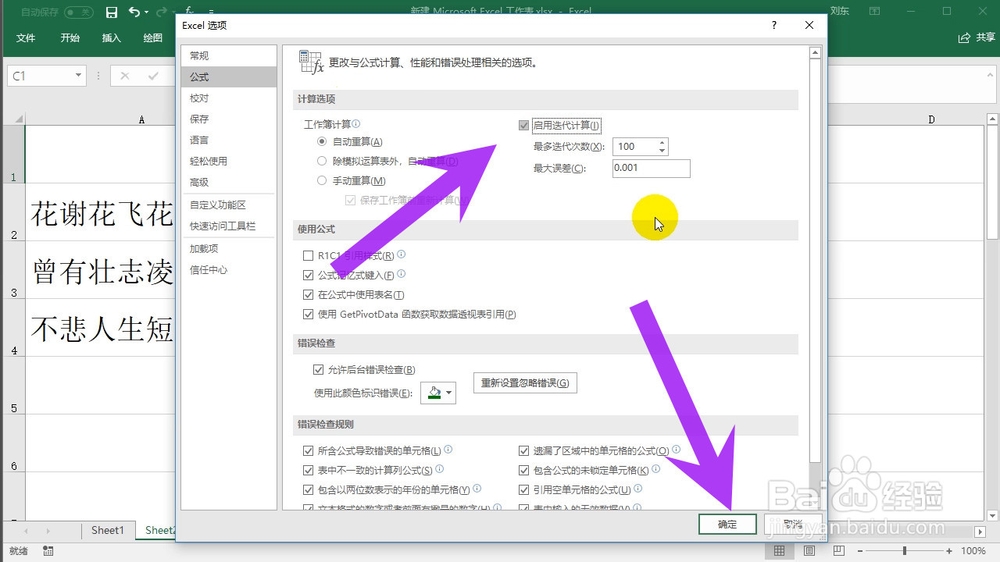Open the 文件 ribbon tab
The height and width of the screenshot is (562, 1000).
(x=26, y=38)
